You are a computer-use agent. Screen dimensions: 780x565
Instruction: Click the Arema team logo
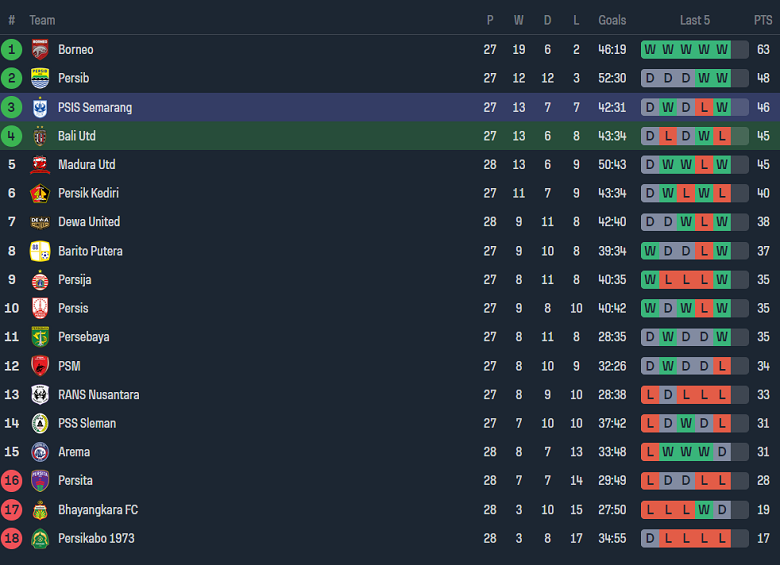pos(40,452)
